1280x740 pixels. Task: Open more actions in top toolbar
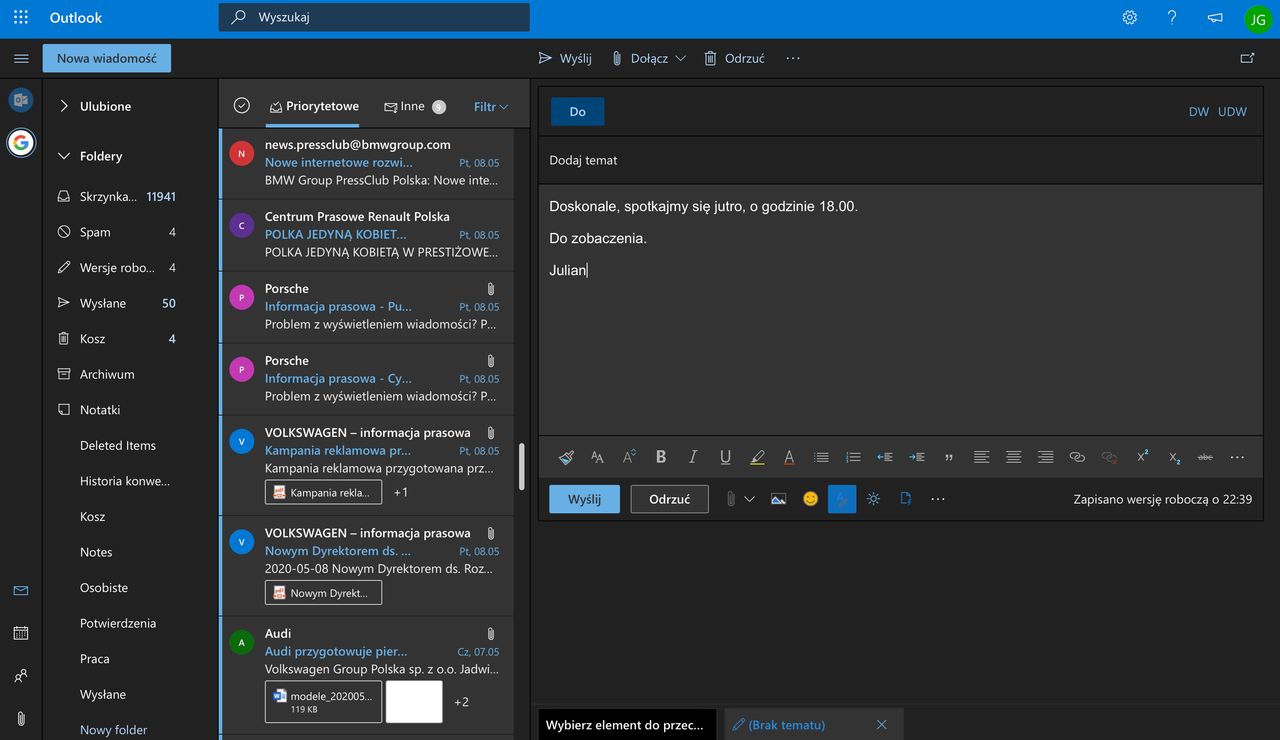793,58
